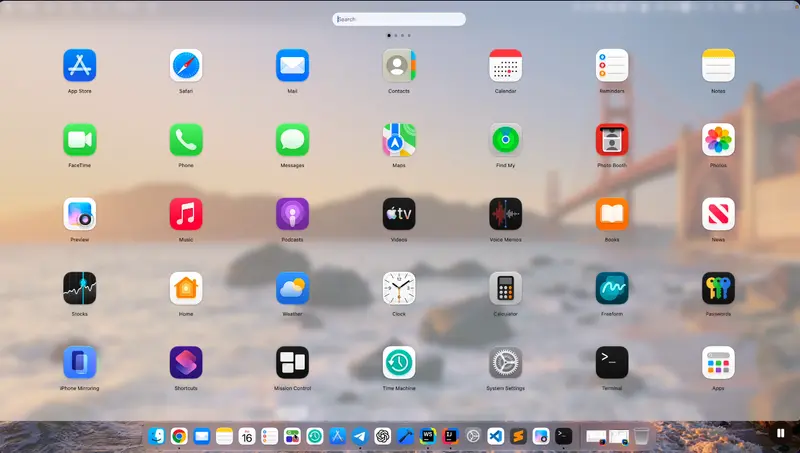Open the Passwords app
800x453 pixels.
718,288
